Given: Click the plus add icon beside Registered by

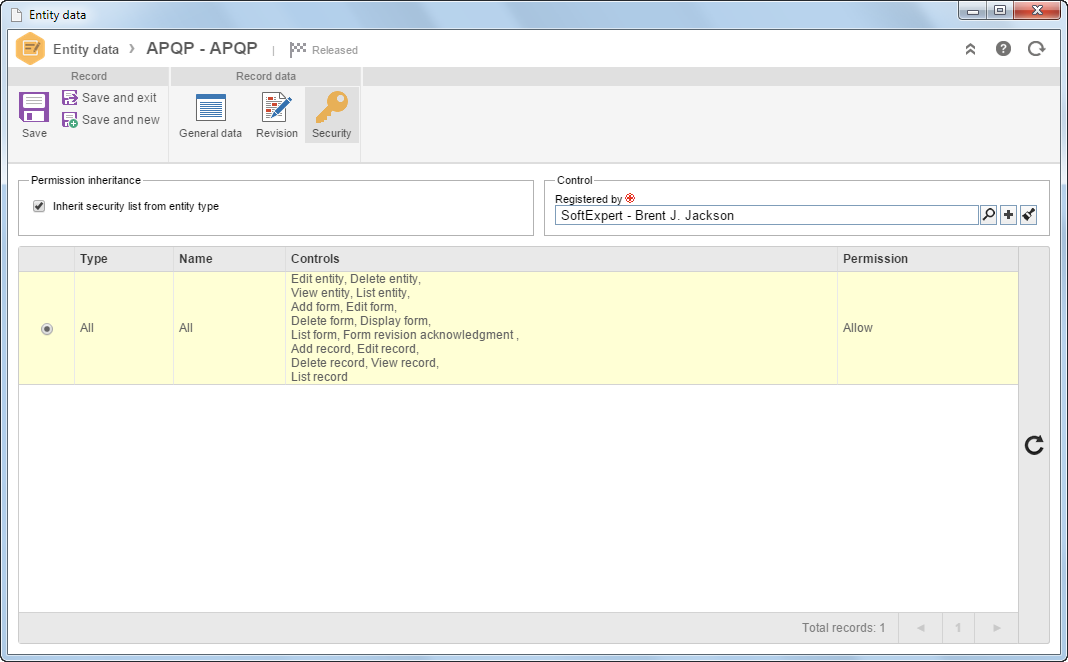Looking at the screenshot, I should [x=1009, y=215].
